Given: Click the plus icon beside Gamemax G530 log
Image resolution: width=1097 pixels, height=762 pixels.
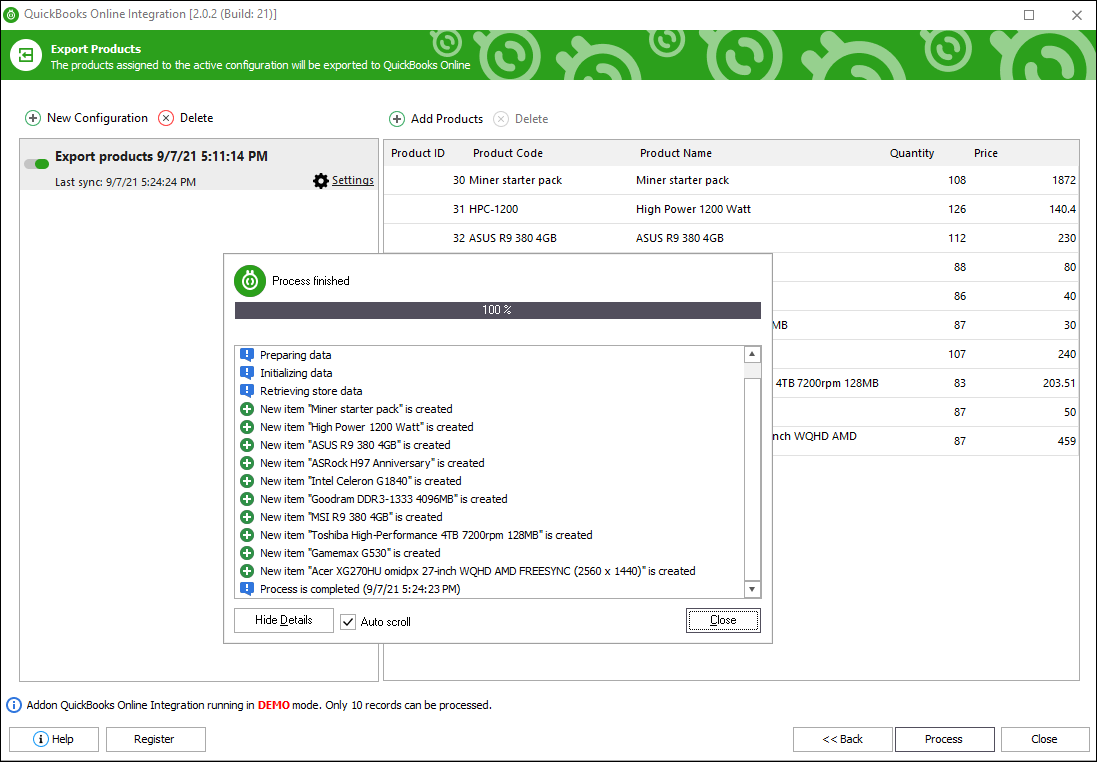Looking at the screenshot, I should [x=247, y=553].
